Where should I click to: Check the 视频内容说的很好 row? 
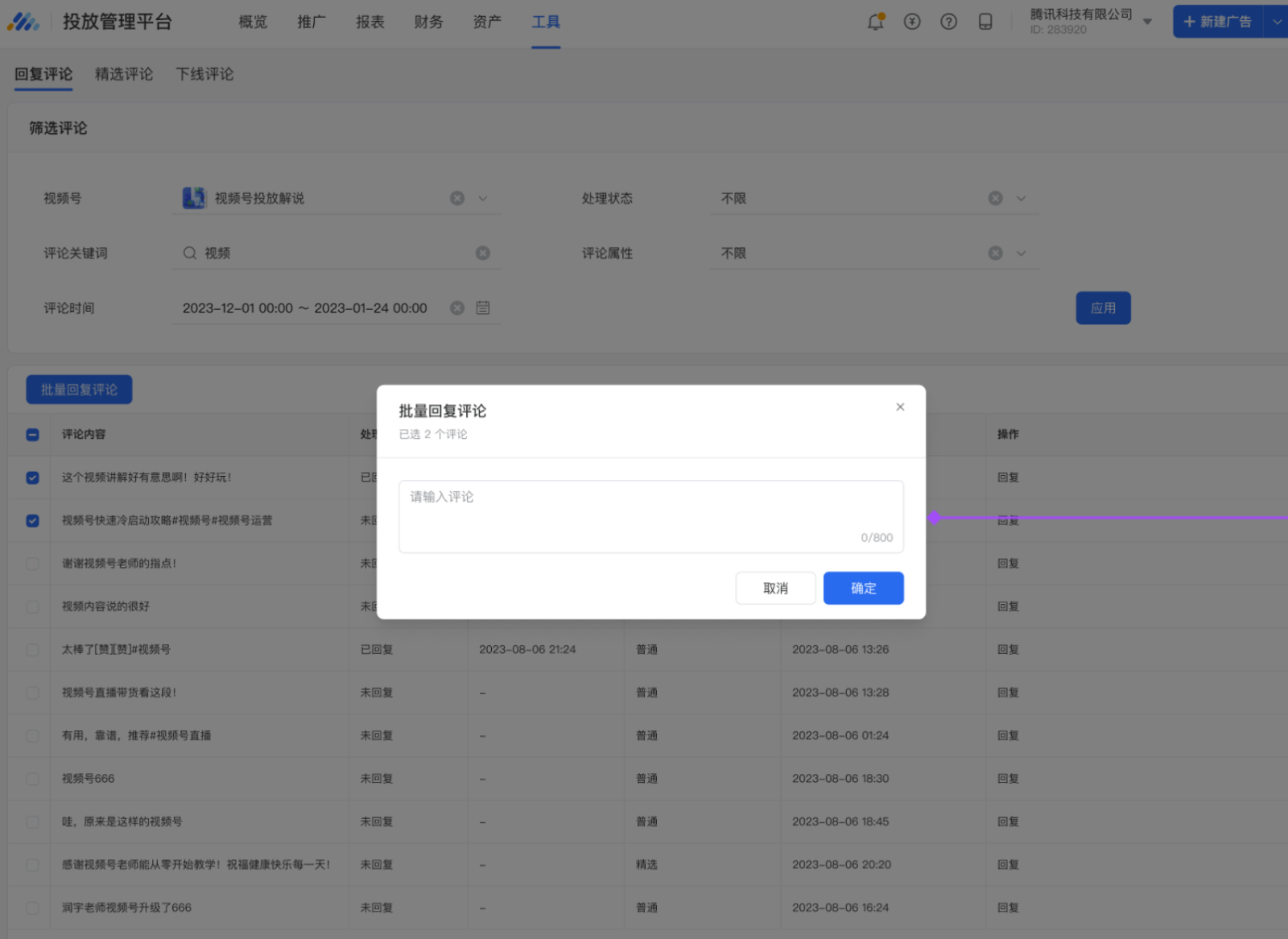pos(32,606)
